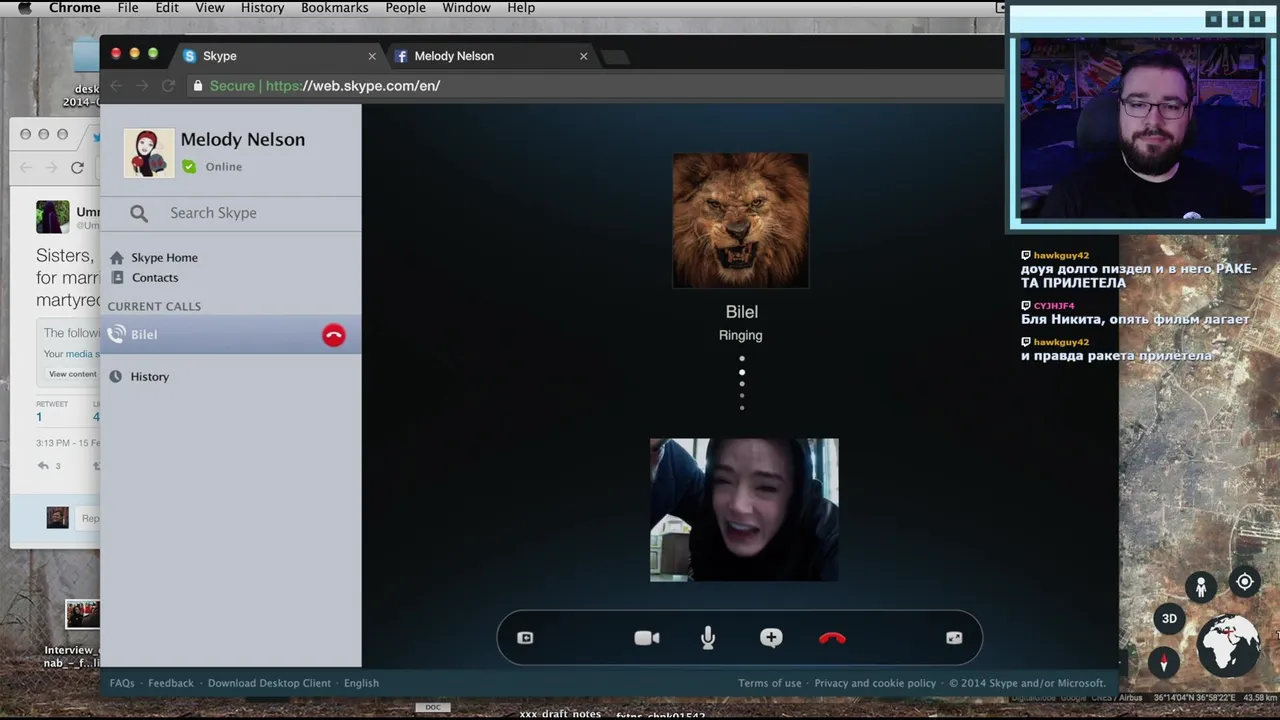The height and width of the screenshot is (720, 1280).
Task: Open Terms of use link
Action: [x=770, y=683]
